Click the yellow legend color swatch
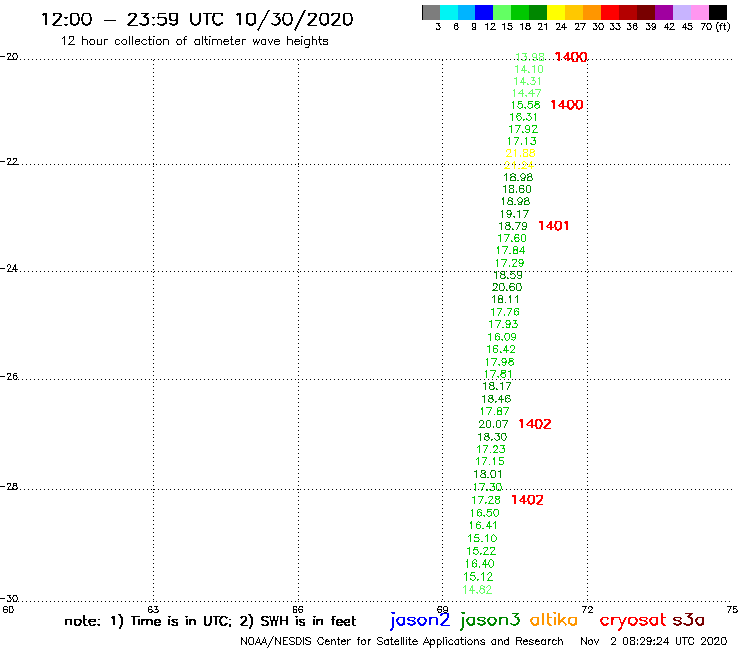The image size is (740, 650). [x=556, y=13]
